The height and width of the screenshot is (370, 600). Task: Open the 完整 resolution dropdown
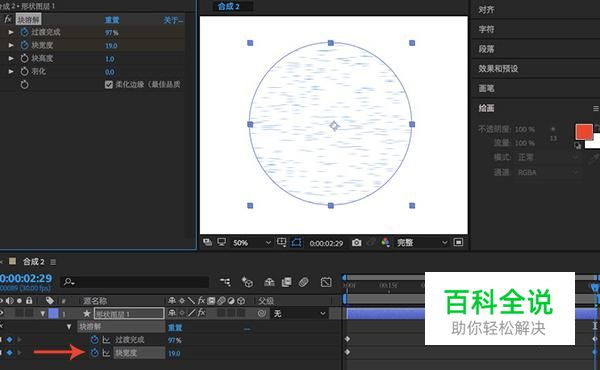[x=422, y=243]
